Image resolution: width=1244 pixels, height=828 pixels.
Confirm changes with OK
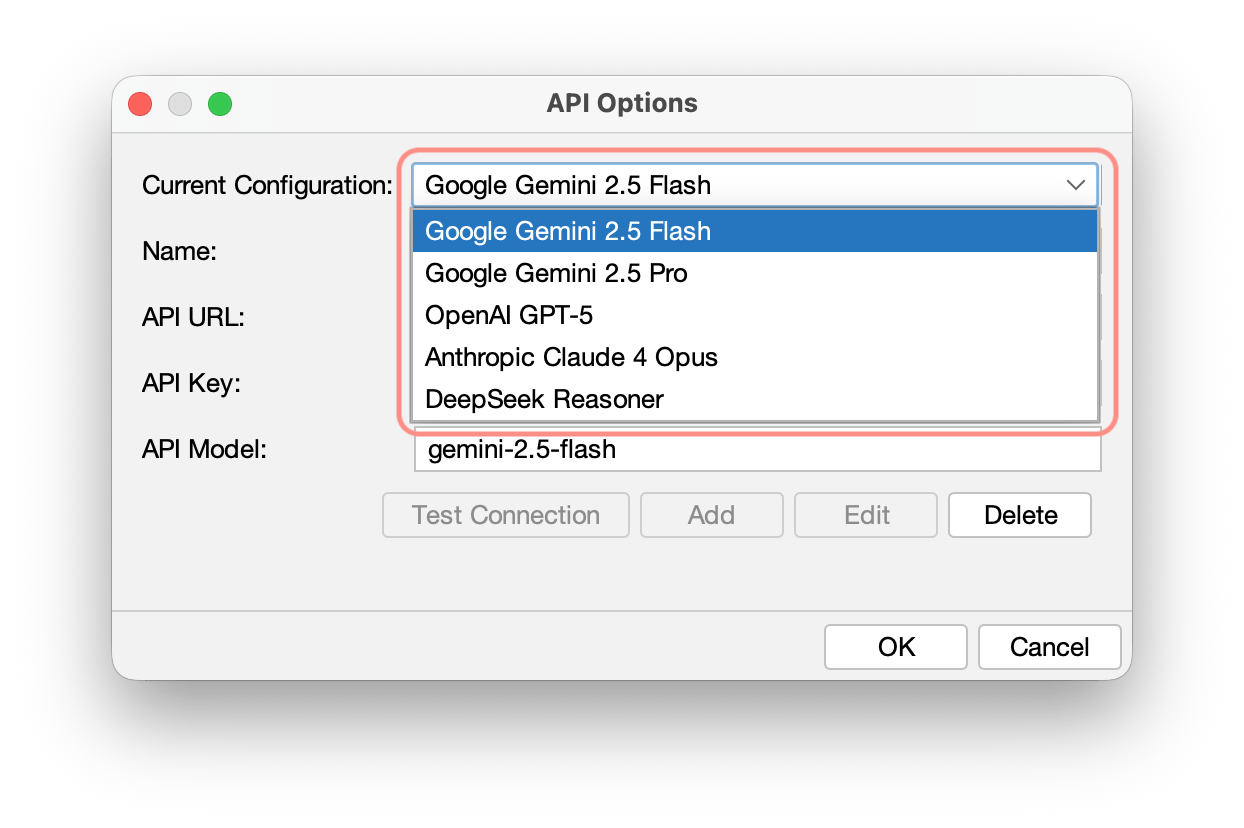click(895, 647)
